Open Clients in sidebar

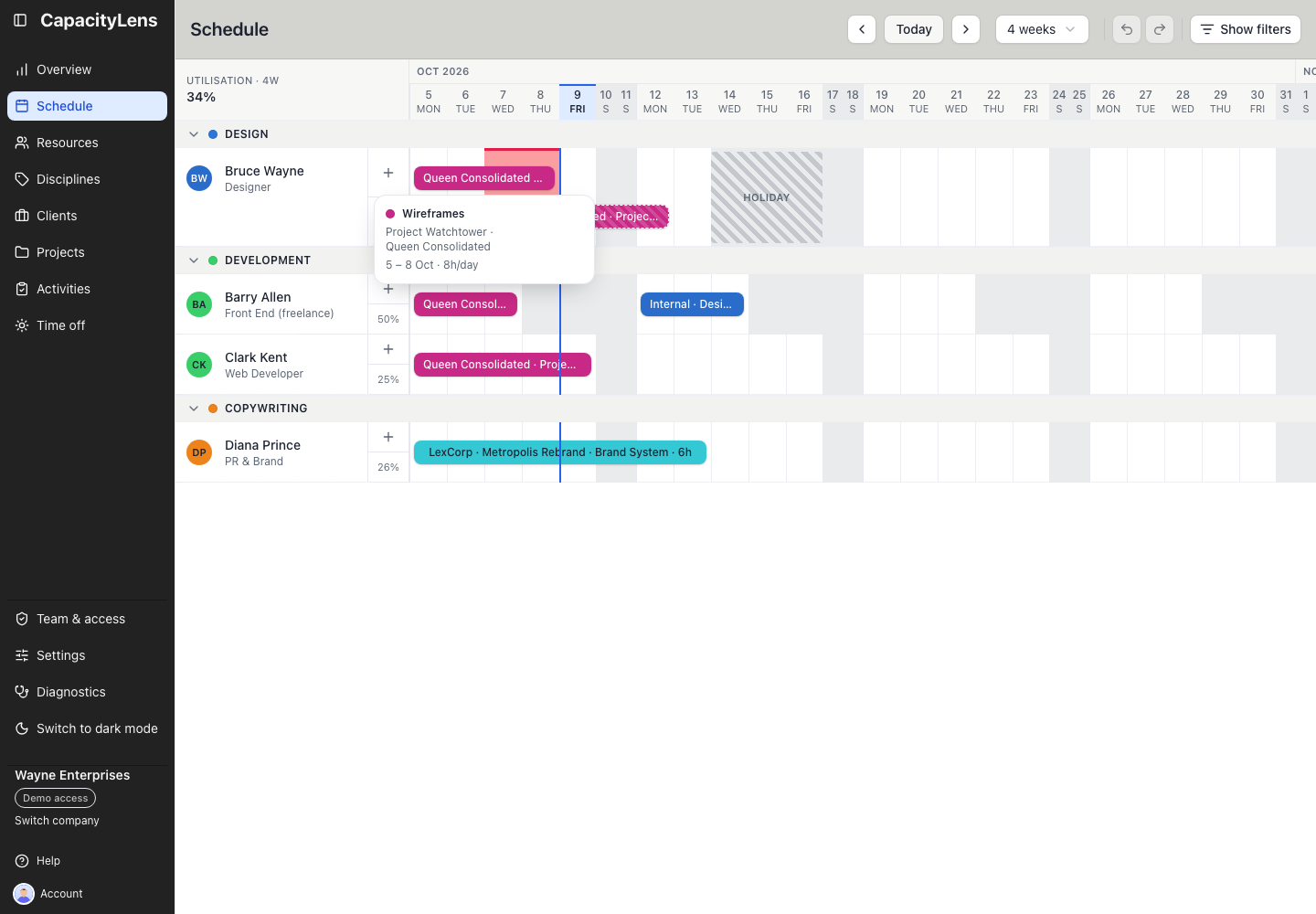(x=87, y=216)
